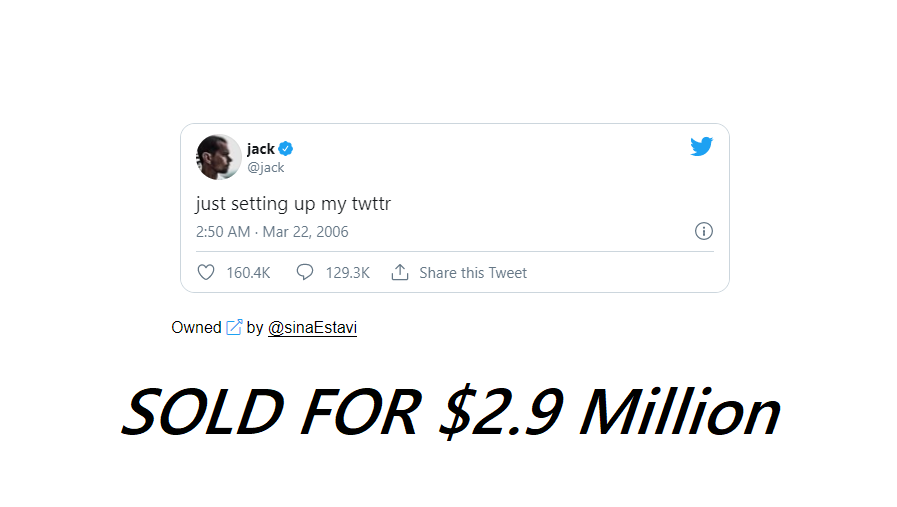The image size is (897, 507).
Task: Open the external link icon after Owned
Action: pyautogui.click(x=234, y=327)
